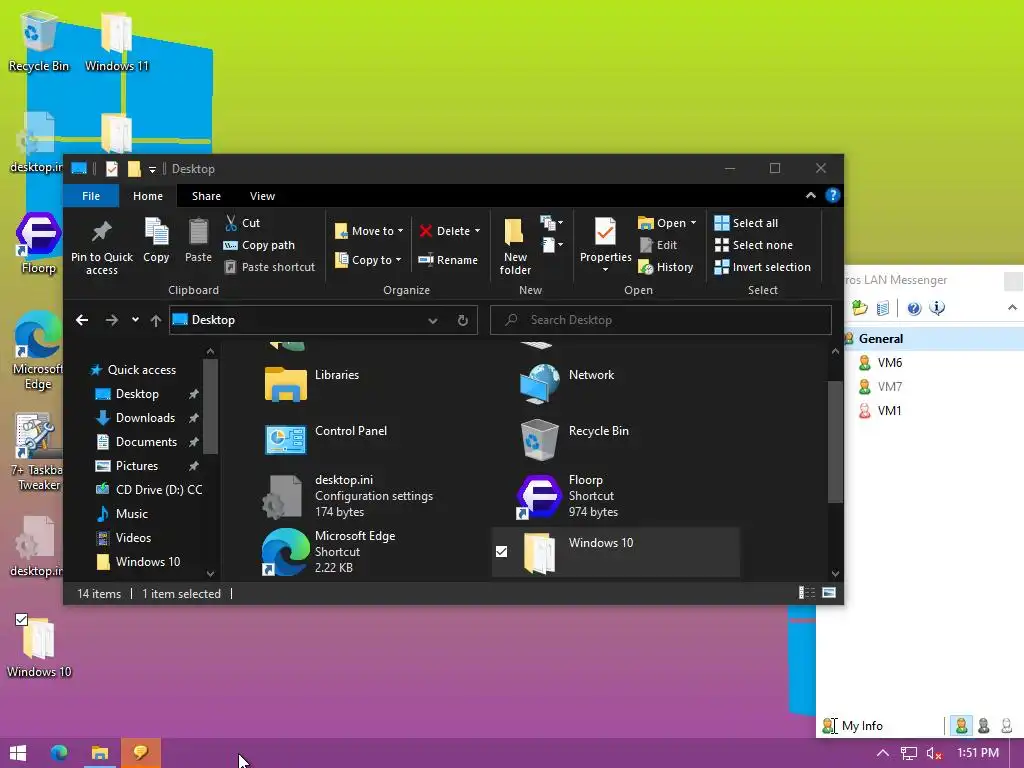Click Pin to Quick access icon
This screenshot has height=768, width=1024.
coord(101,231)
